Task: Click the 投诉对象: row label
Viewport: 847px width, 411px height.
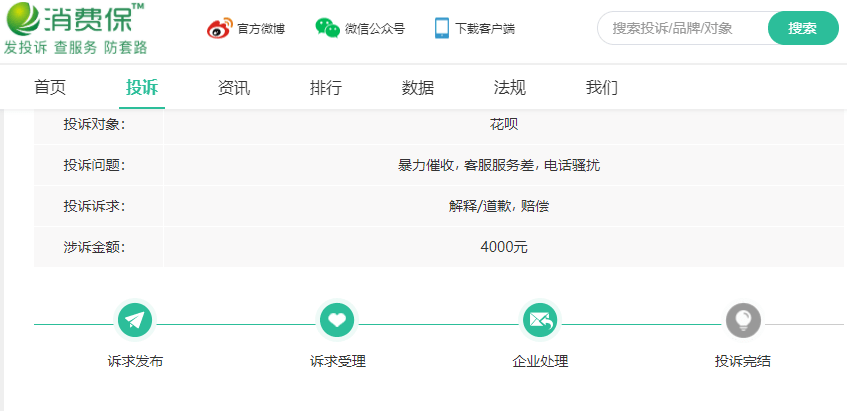Action: pos(95,125)
